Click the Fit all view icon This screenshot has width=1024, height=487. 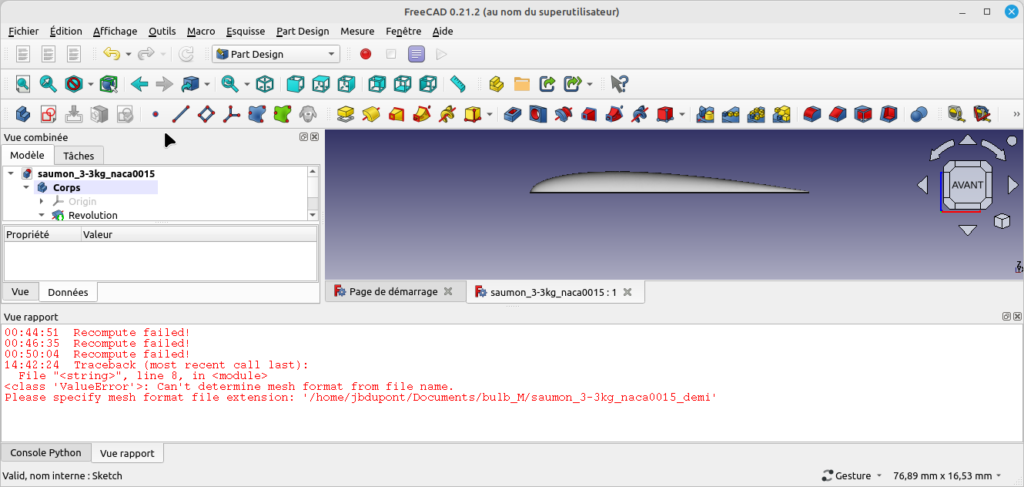[x=22, y=84]
